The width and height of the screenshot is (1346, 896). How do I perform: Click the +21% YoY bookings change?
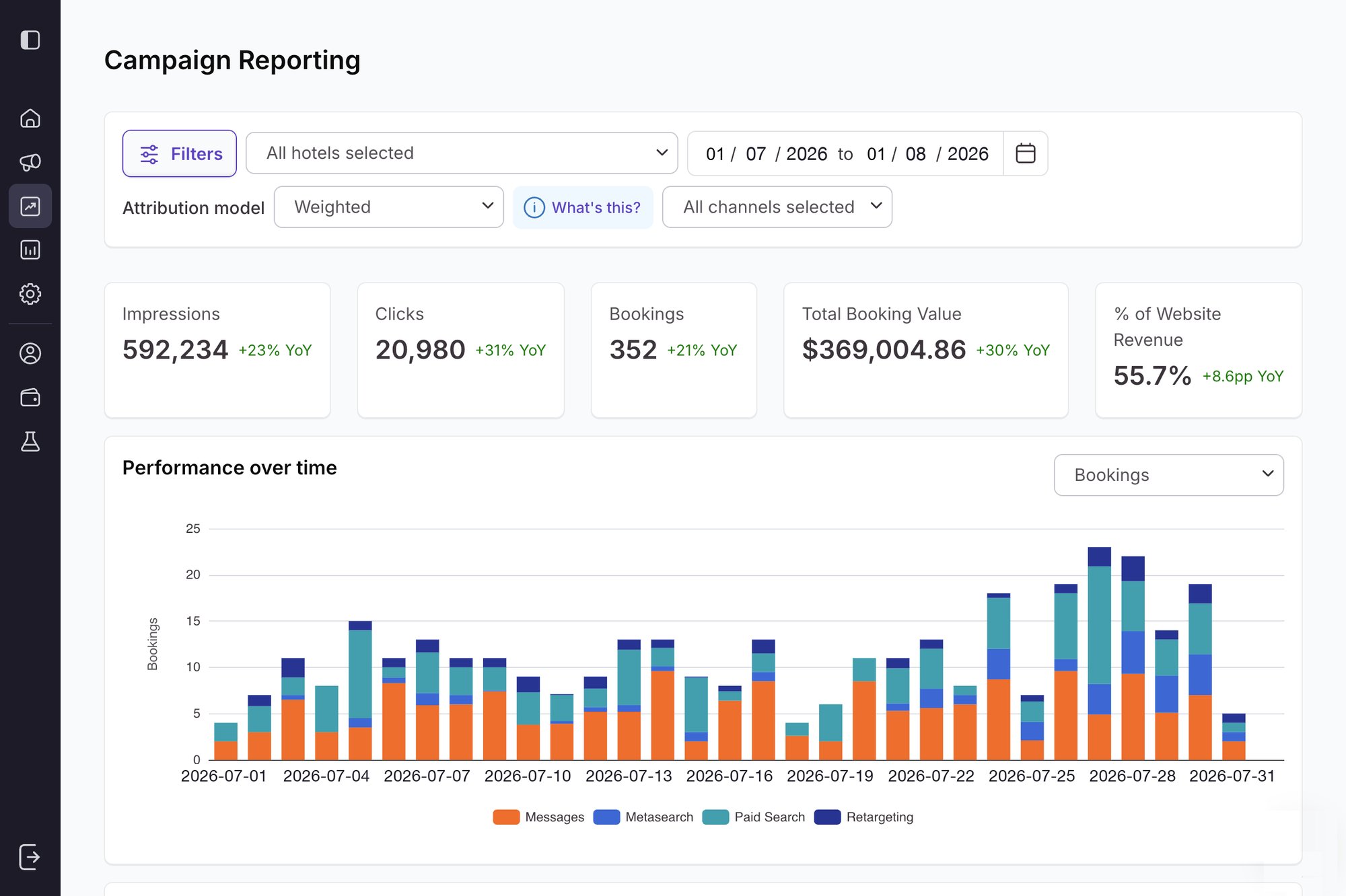702,350
